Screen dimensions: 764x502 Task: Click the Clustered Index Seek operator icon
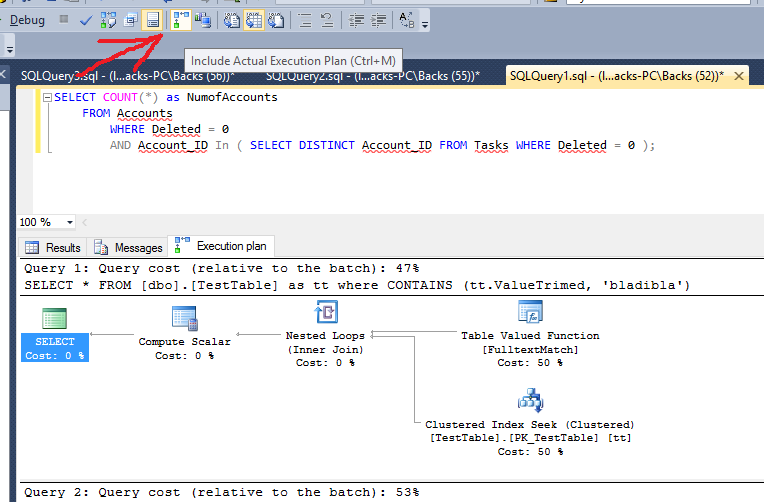[x=530, y=401]
